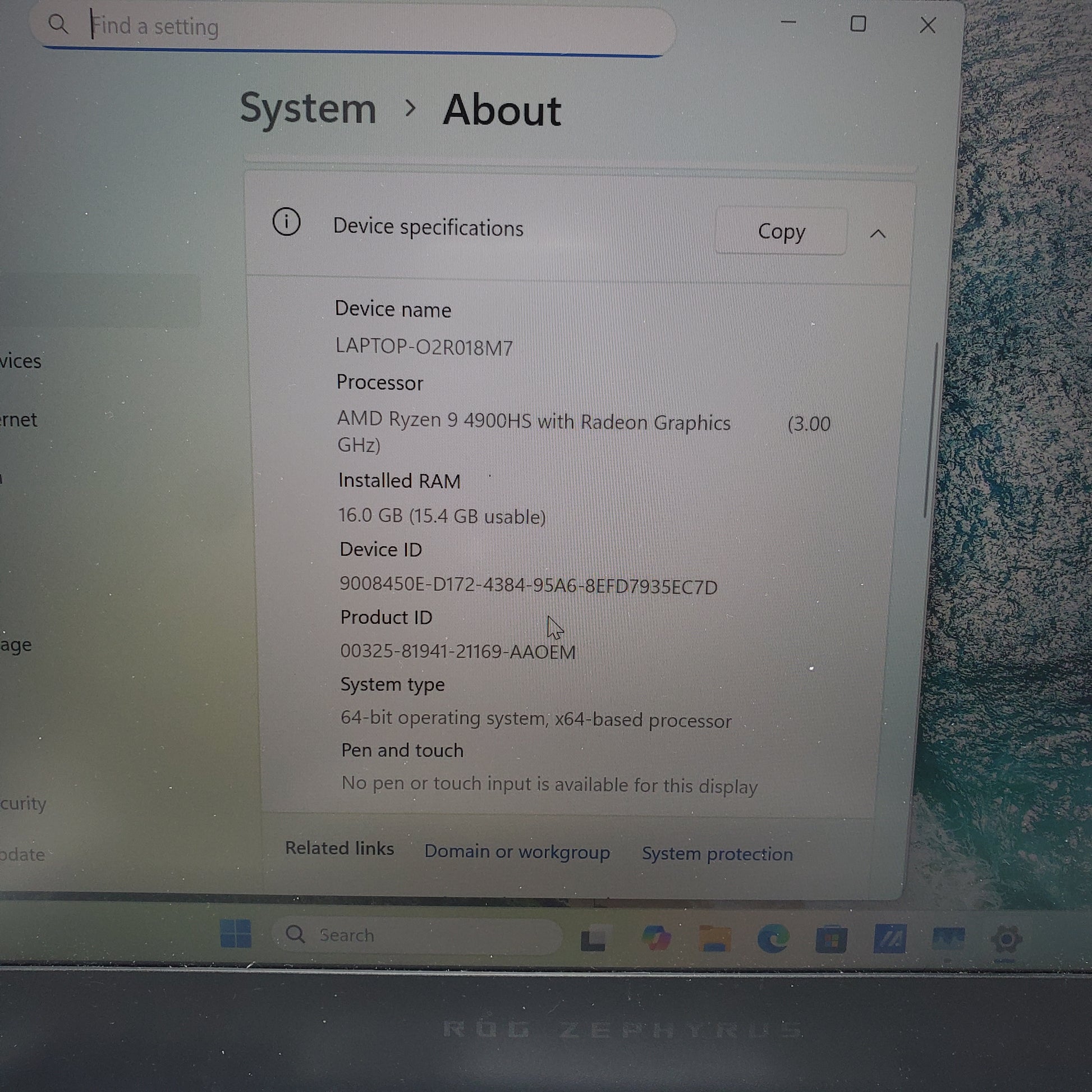This screenshot has width=1092, height=1092.
Task: Open the Domain or workgroup link
Action: pos(517,851)
